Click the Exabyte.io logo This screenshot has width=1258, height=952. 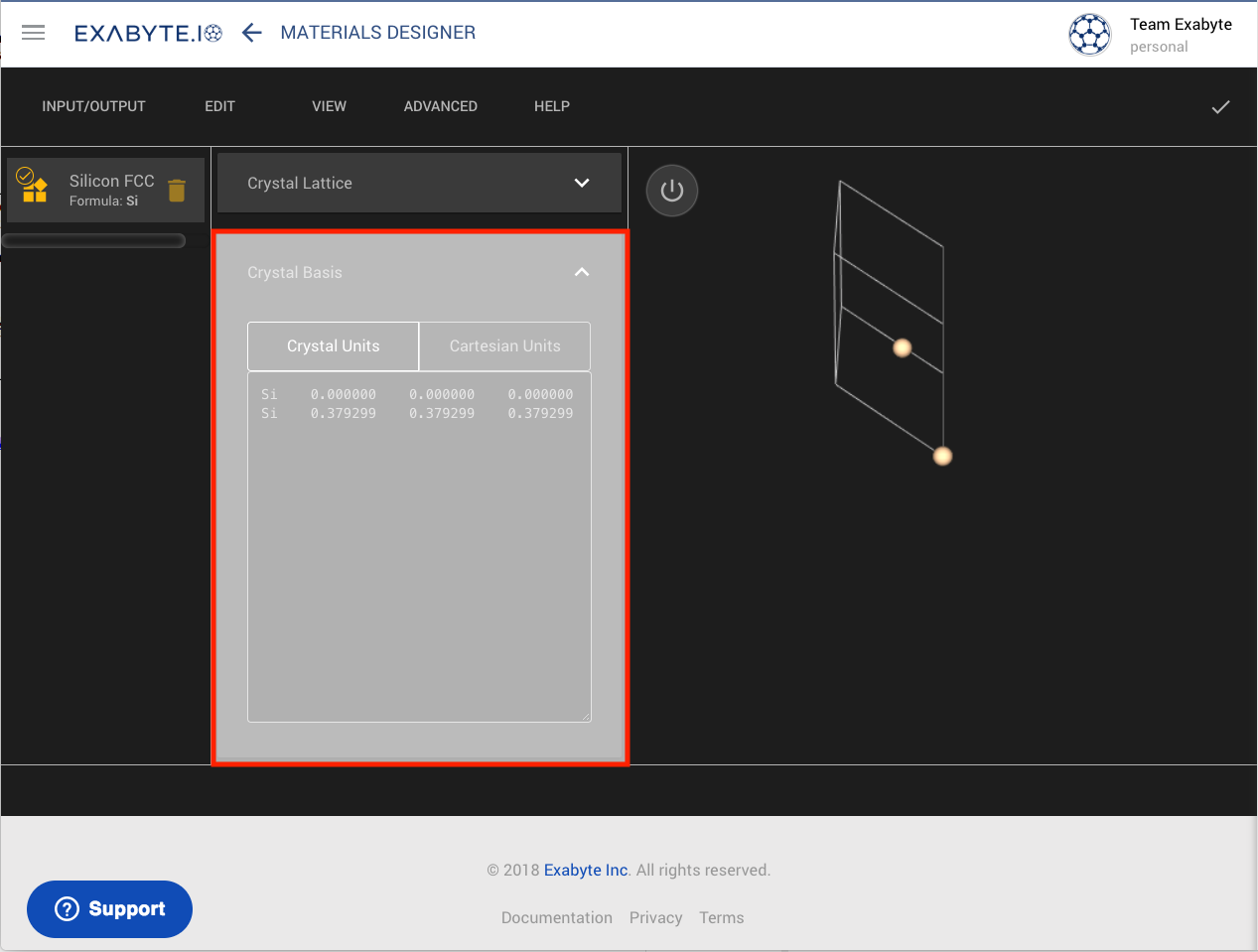pyautogui.click(x=148, y=33)
